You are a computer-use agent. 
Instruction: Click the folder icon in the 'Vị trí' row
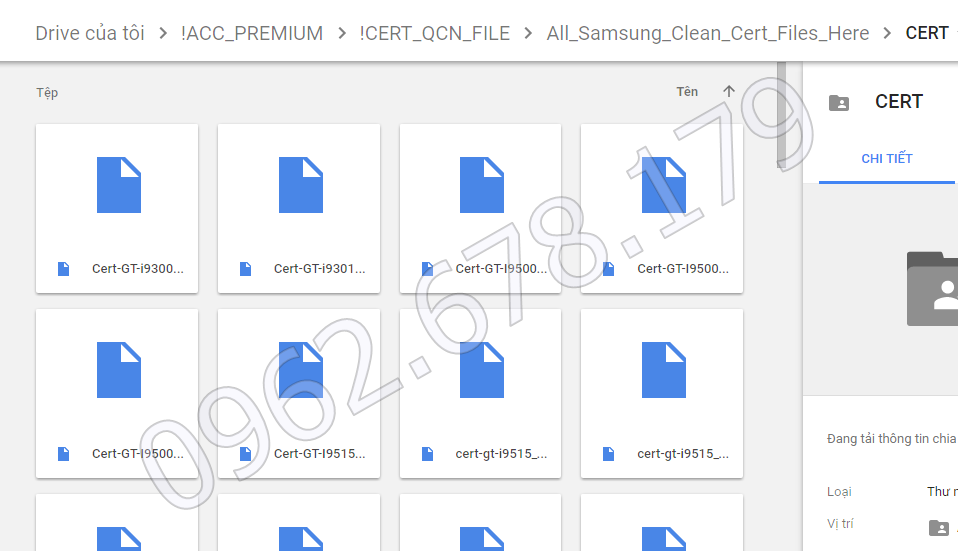(938, 527)
